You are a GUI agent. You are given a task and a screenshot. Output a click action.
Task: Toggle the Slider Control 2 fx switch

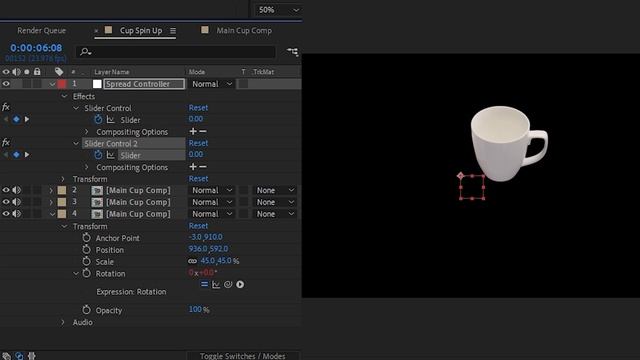point(6,142)
